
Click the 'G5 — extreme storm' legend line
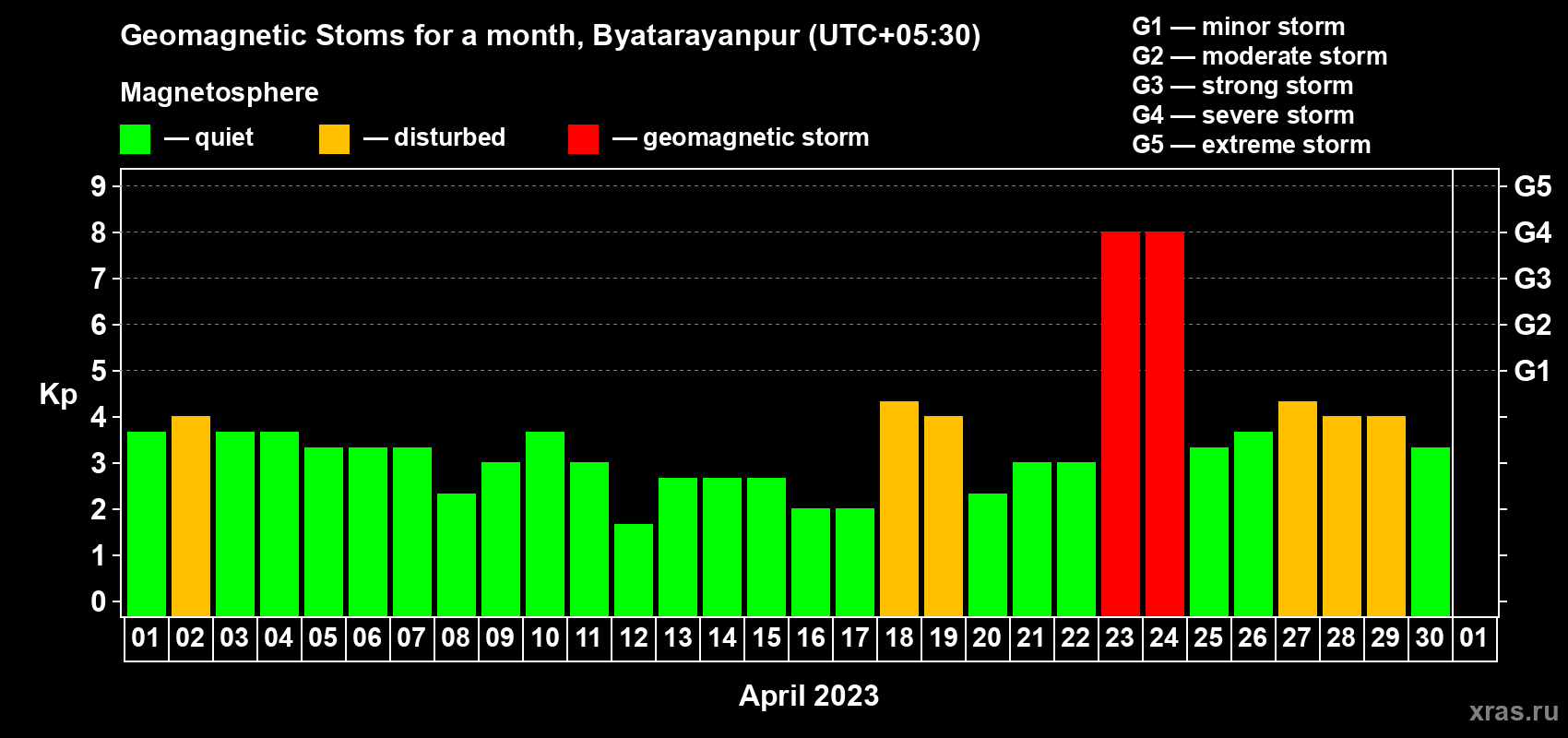(1252, 145)
